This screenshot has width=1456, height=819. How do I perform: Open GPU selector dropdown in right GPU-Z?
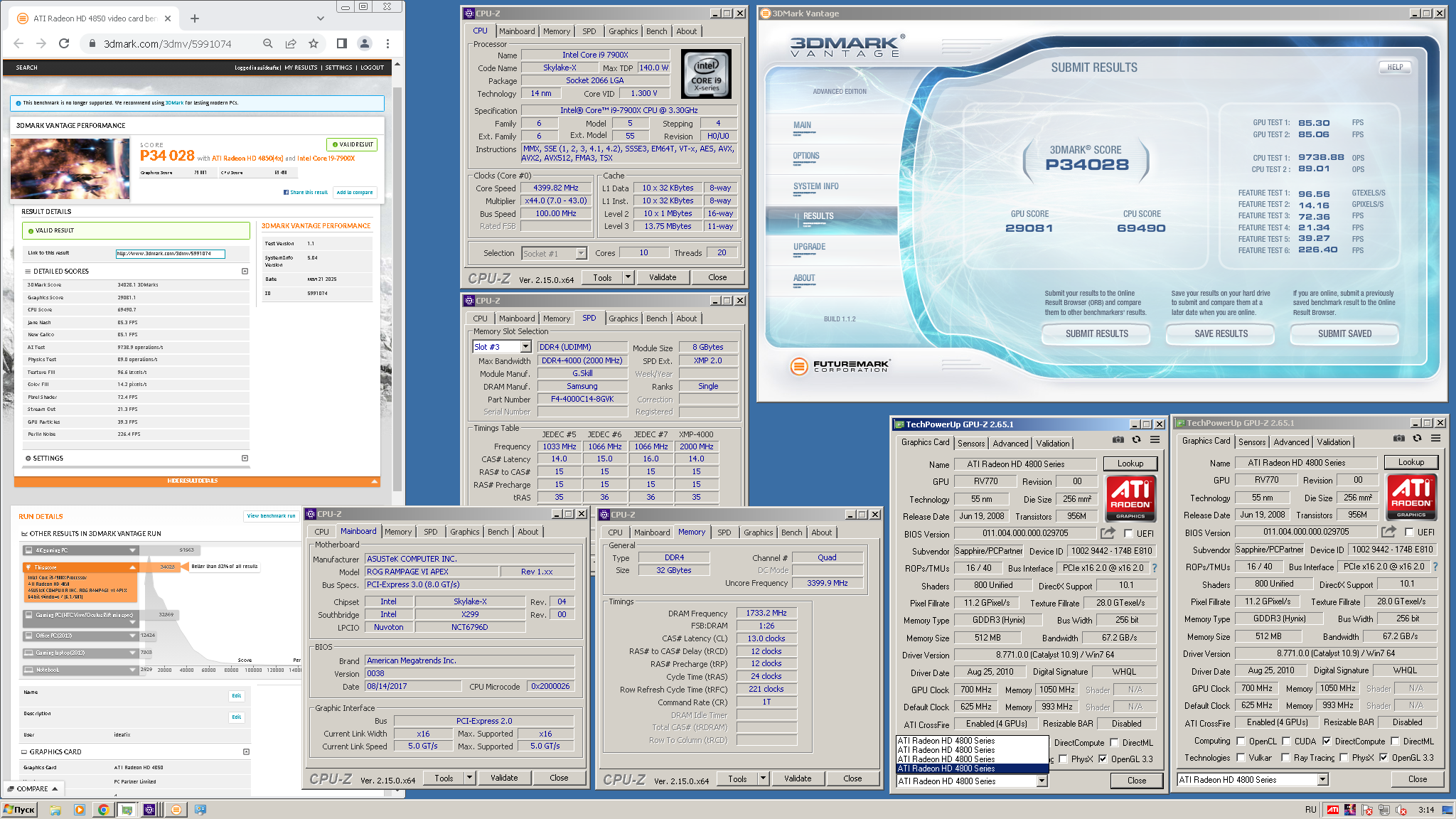1323,779
